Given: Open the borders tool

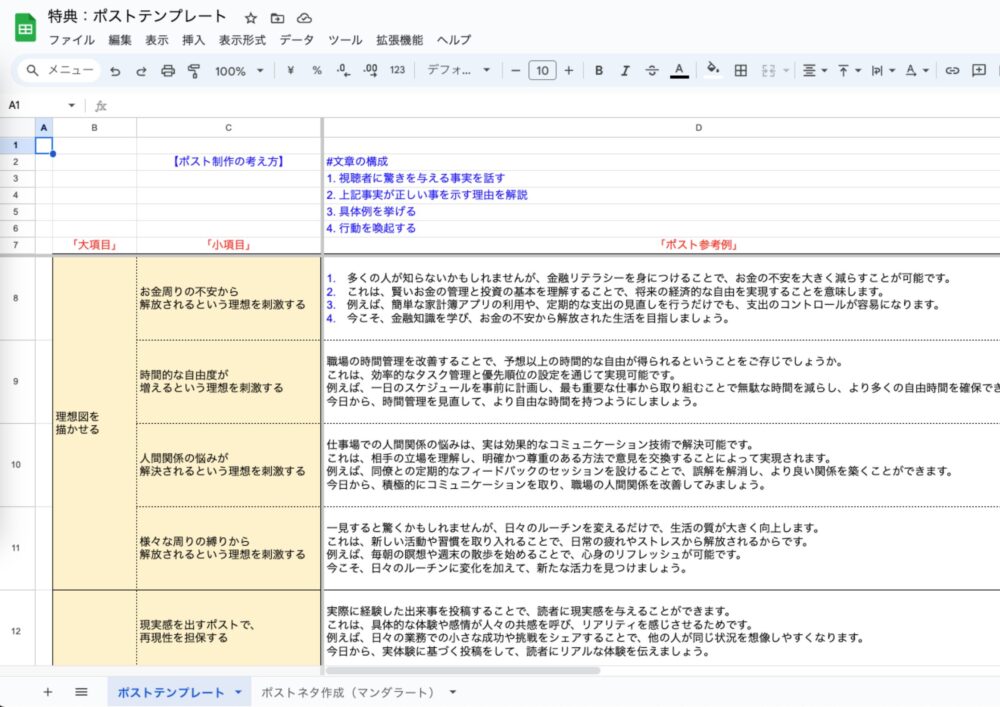Looking at the screenshot, I should pos(741,71).
